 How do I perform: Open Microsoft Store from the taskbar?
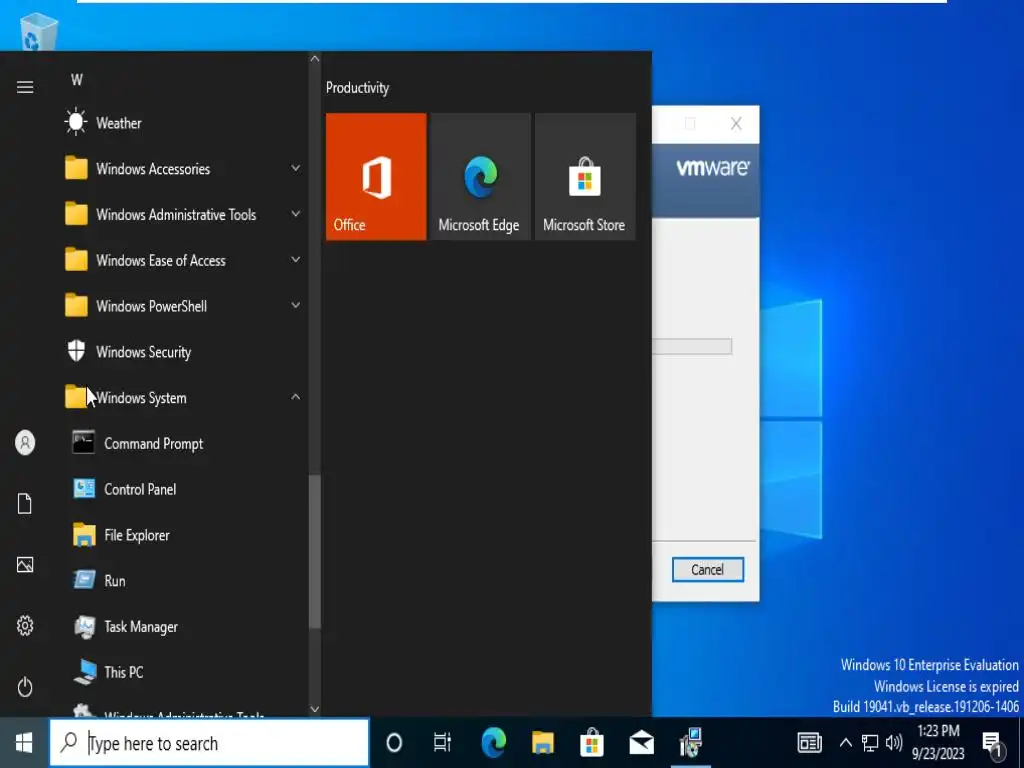coord(592,743)
